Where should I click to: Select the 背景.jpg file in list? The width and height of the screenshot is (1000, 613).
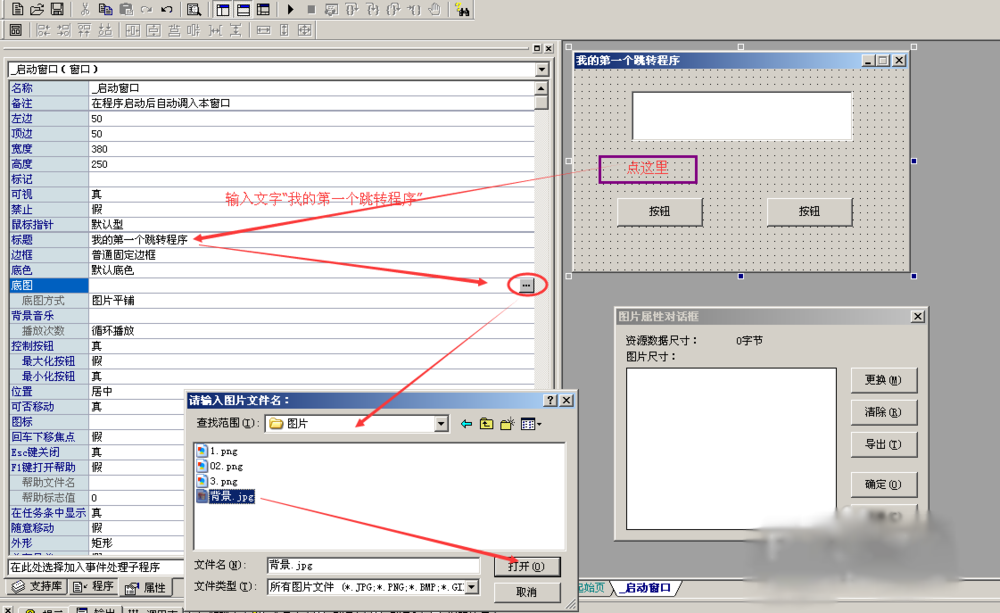click(x=232, y=496)
